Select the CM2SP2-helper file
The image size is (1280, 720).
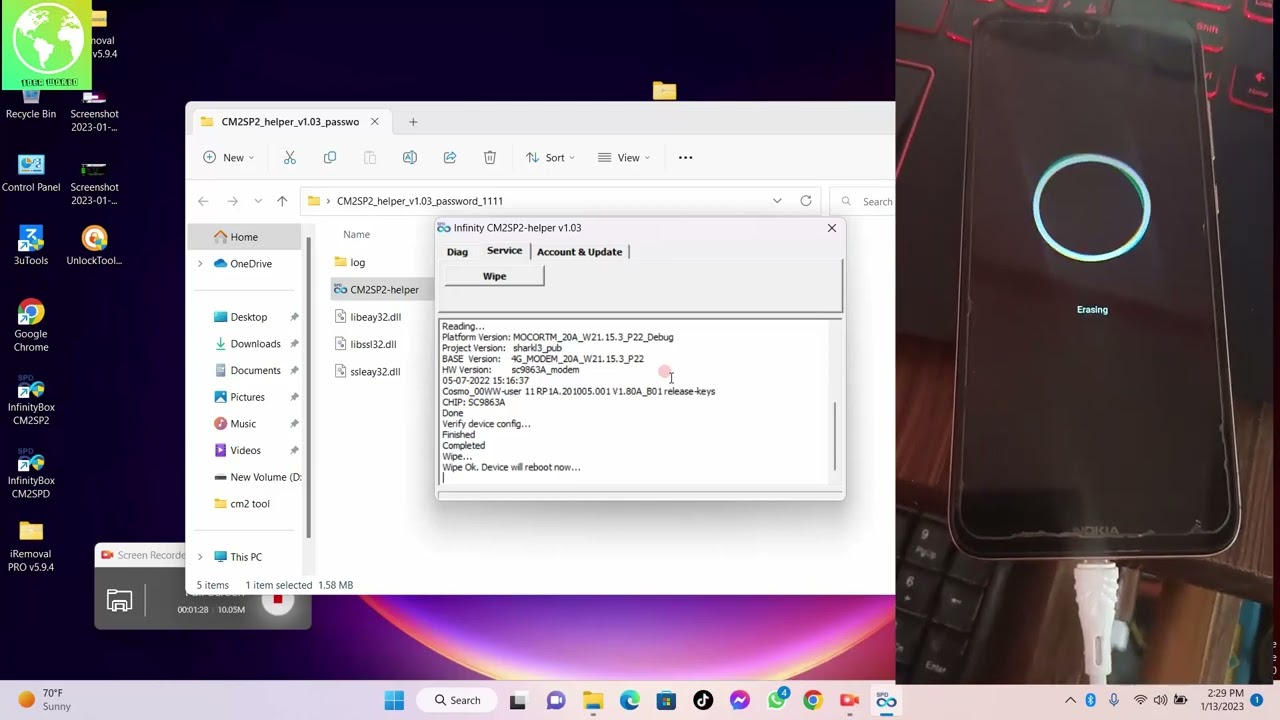(384, 290)
